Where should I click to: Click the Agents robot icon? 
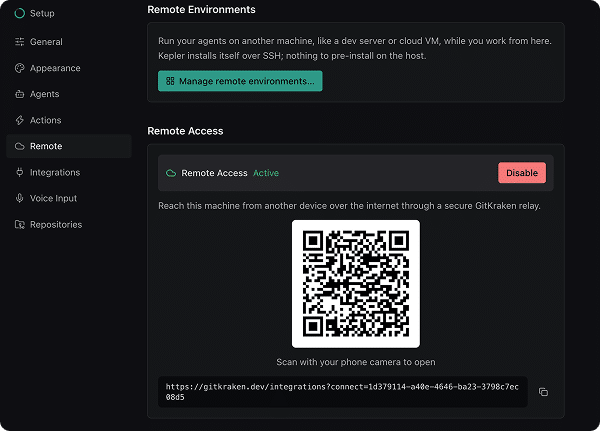pos(20,94)
